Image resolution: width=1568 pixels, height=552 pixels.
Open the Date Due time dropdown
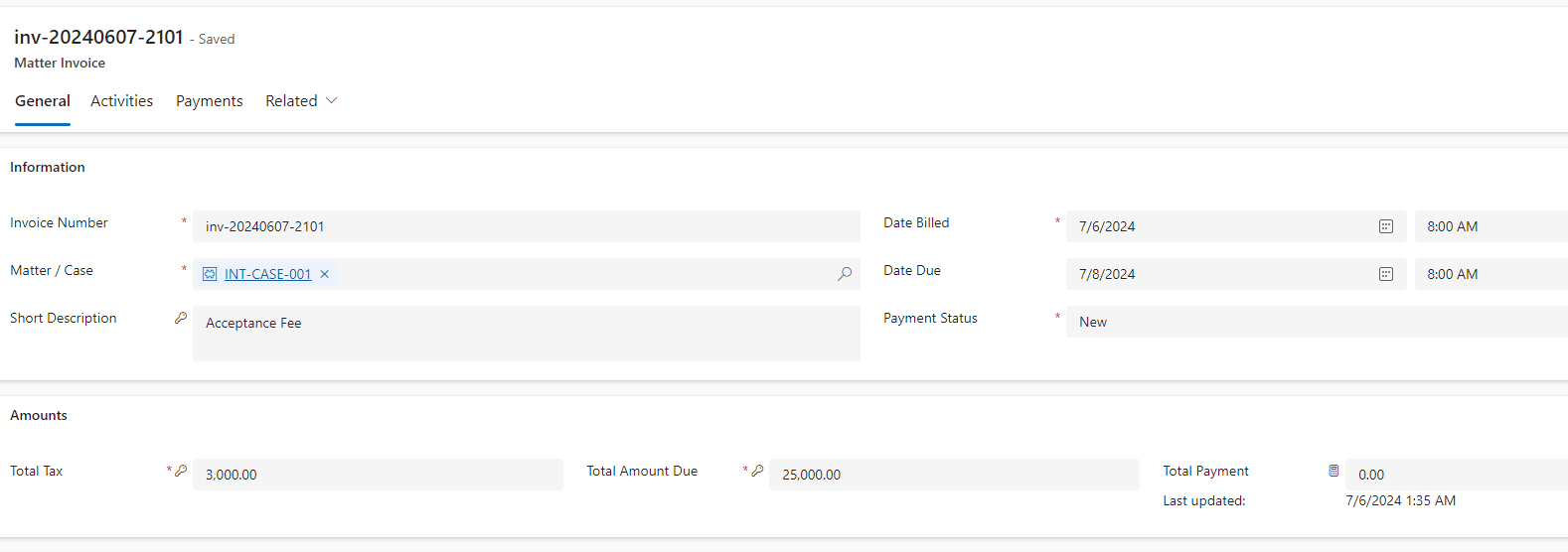pyautogui.click(x=1490, y=274)
